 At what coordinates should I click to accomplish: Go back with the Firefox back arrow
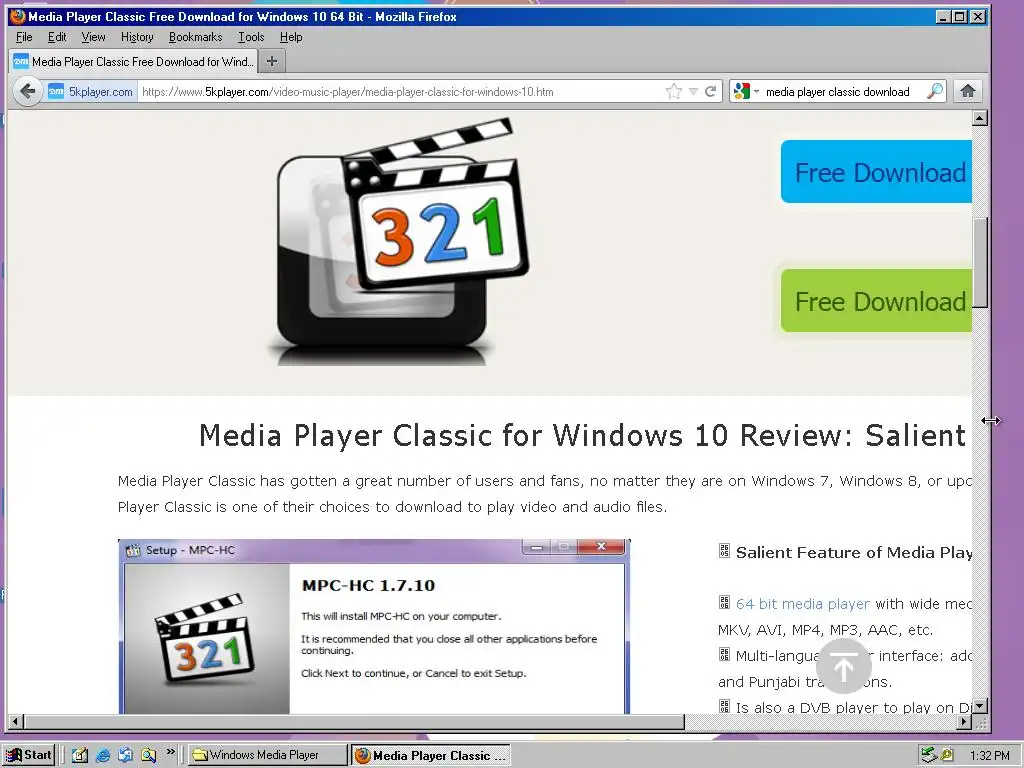27,91
